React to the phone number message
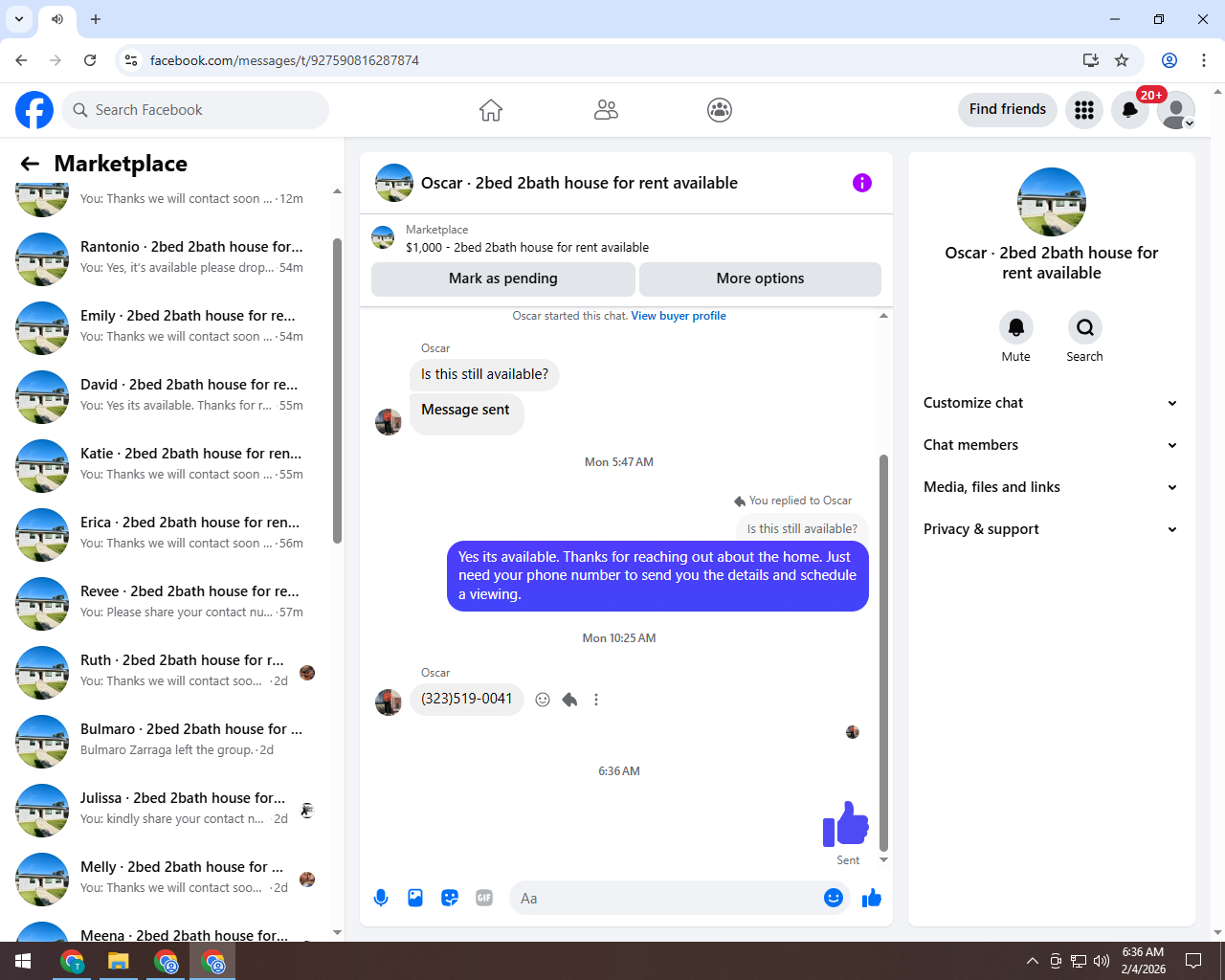 point(543,700)
